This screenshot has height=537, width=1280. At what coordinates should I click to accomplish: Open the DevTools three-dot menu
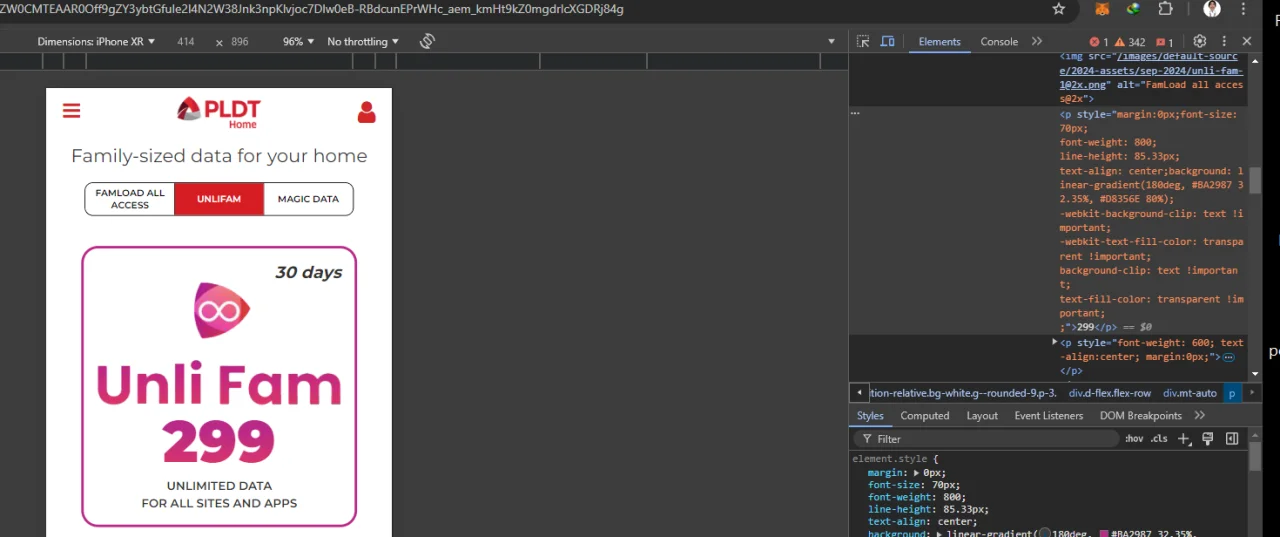tap(1224, 42)
